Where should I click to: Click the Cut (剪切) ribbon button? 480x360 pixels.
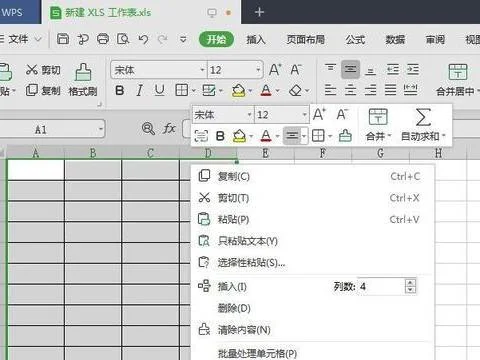click(43, 70)
